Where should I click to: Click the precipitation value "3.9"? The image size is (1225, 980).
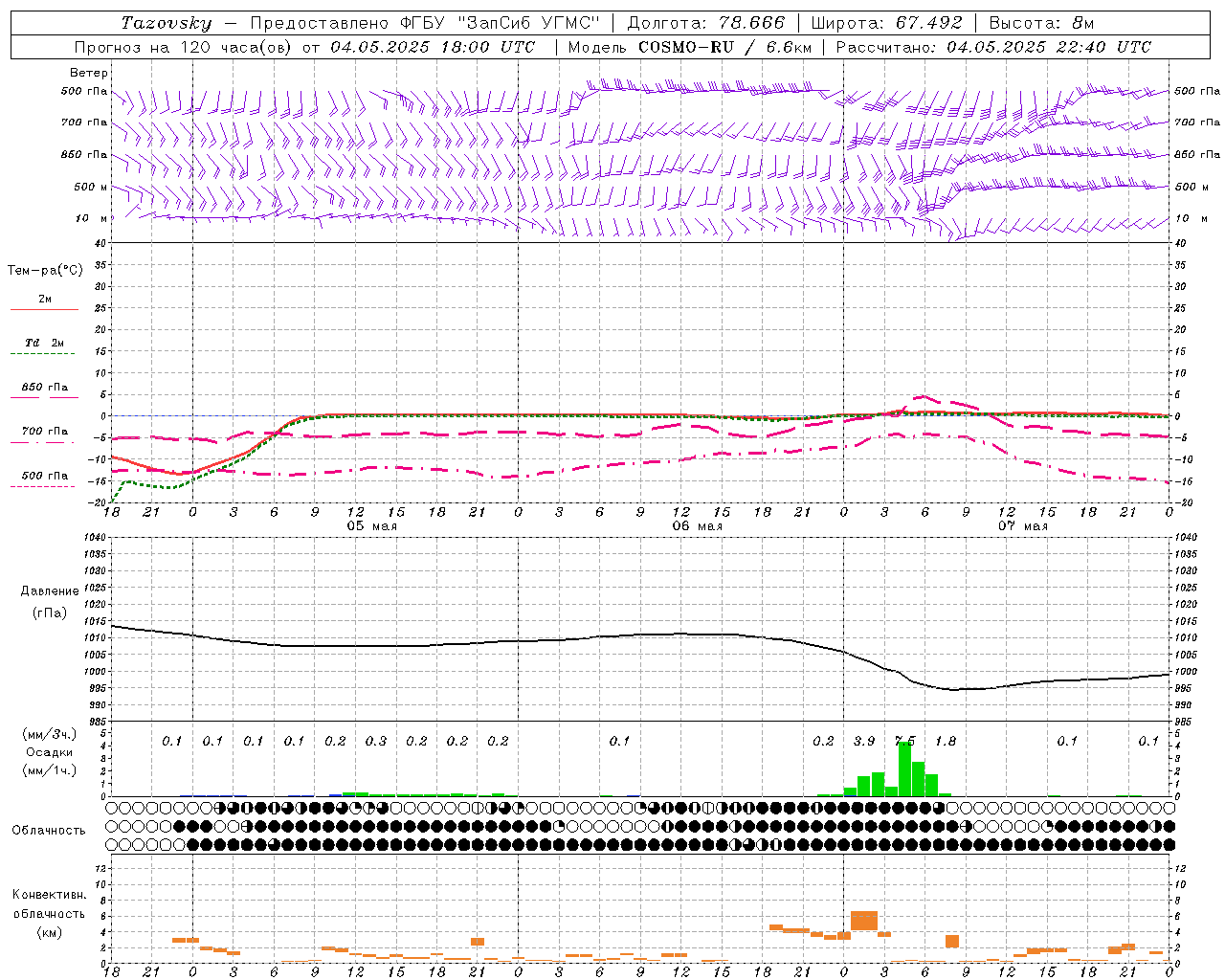(x=864, y=741)
